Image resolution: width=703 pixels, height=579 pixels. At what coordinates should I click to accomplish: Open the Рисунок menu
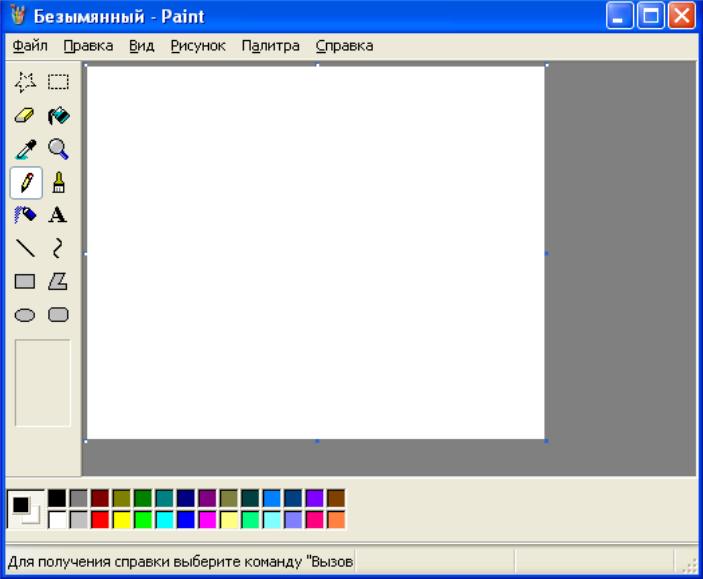point(198,46)
